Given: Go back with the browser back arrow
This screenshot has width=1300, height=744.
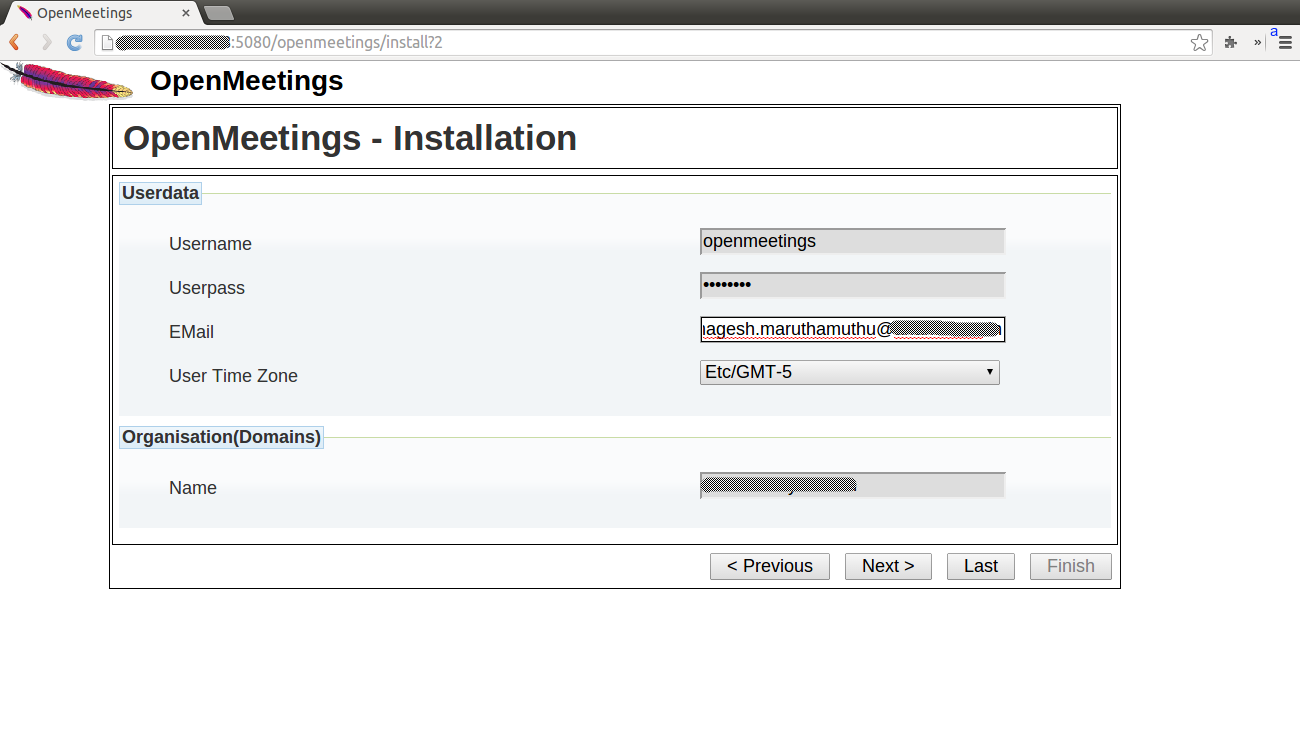Looking at the screenshot, I should coord(15,42).
